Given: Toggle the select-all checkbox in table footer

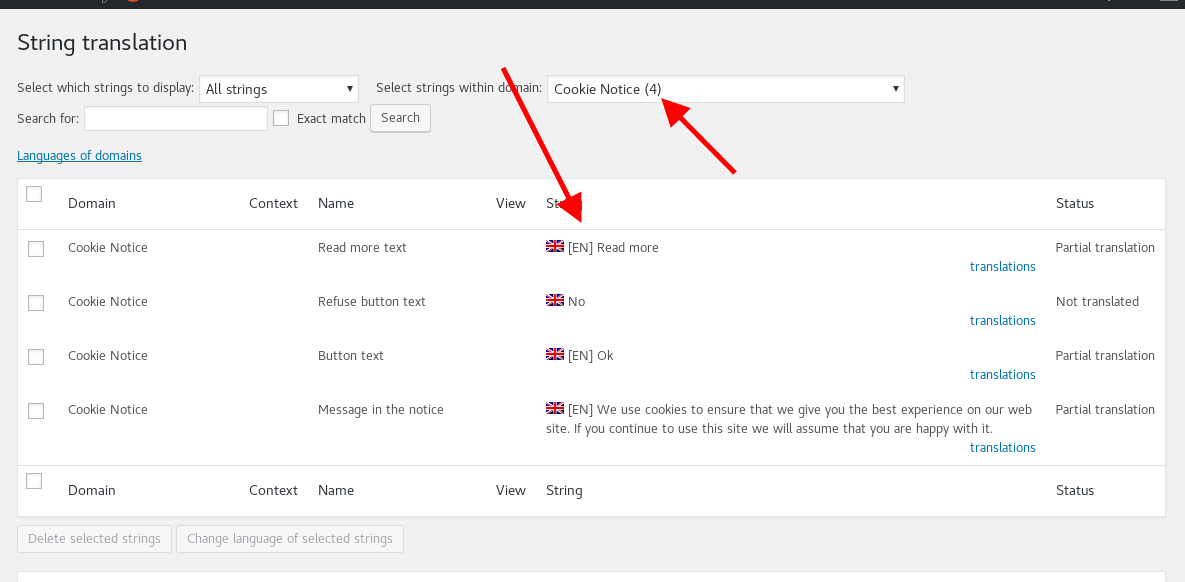Looking at the screenshot, I should [34, 481].
